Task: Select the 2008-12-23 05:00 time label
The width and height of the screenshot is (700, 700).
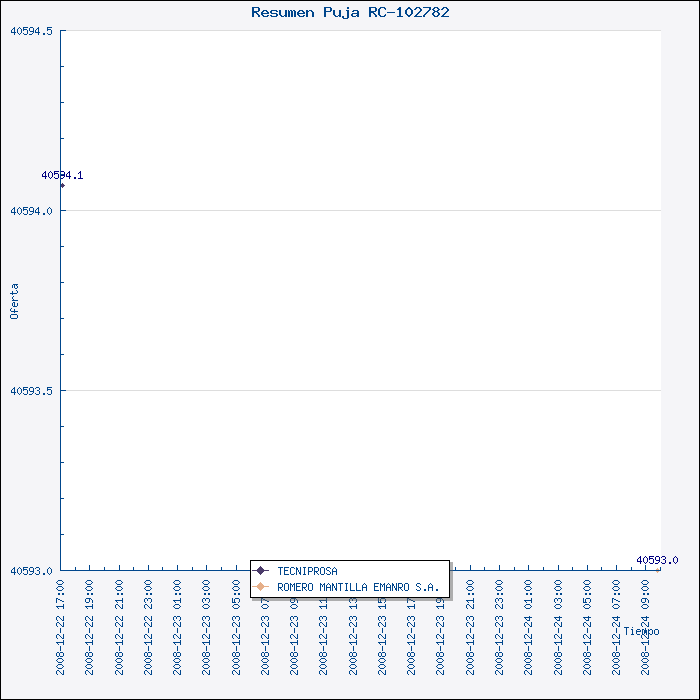Action: (237, 626)
